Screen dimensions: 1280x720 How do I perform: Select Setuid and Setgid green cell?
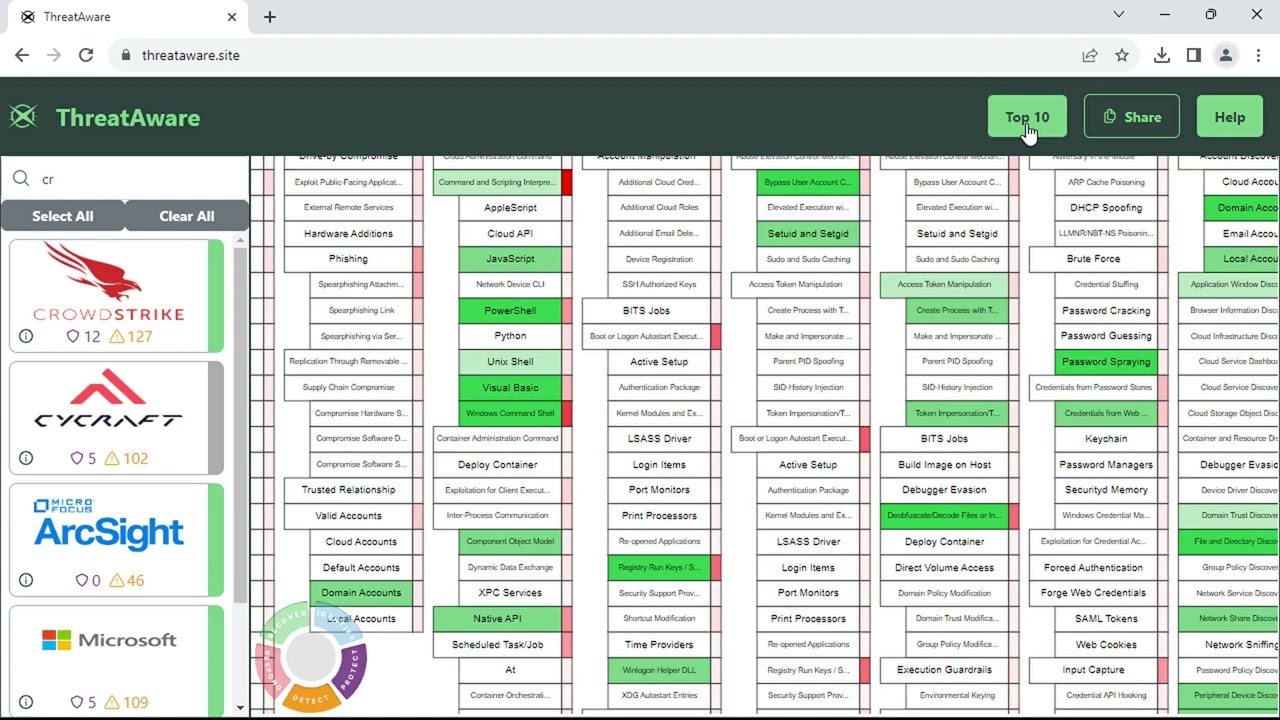(x=808, y=233)
